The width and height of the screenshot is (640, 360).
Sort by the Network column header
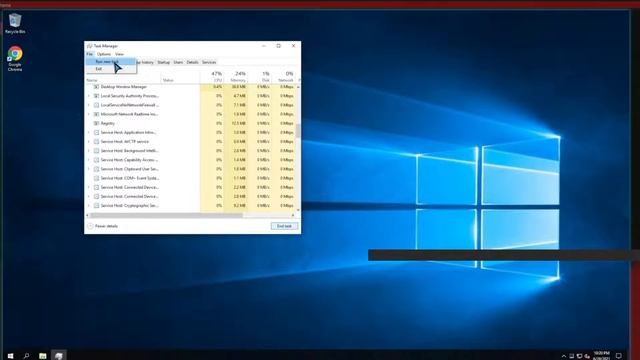click(284, 76)
